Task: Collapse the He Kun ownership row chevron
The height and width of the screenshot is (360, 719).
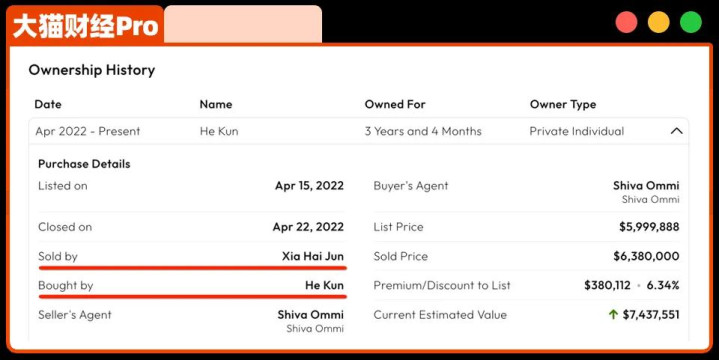Action: 676,131
